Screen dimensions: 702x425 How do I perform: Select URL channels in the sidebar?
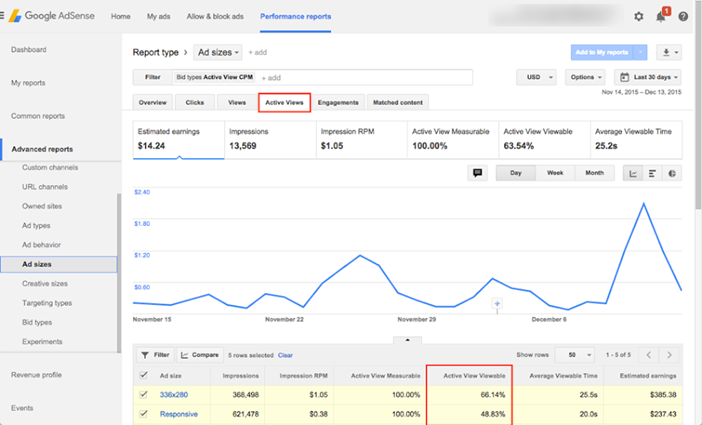pyautogui.click(x=45, y=187)
